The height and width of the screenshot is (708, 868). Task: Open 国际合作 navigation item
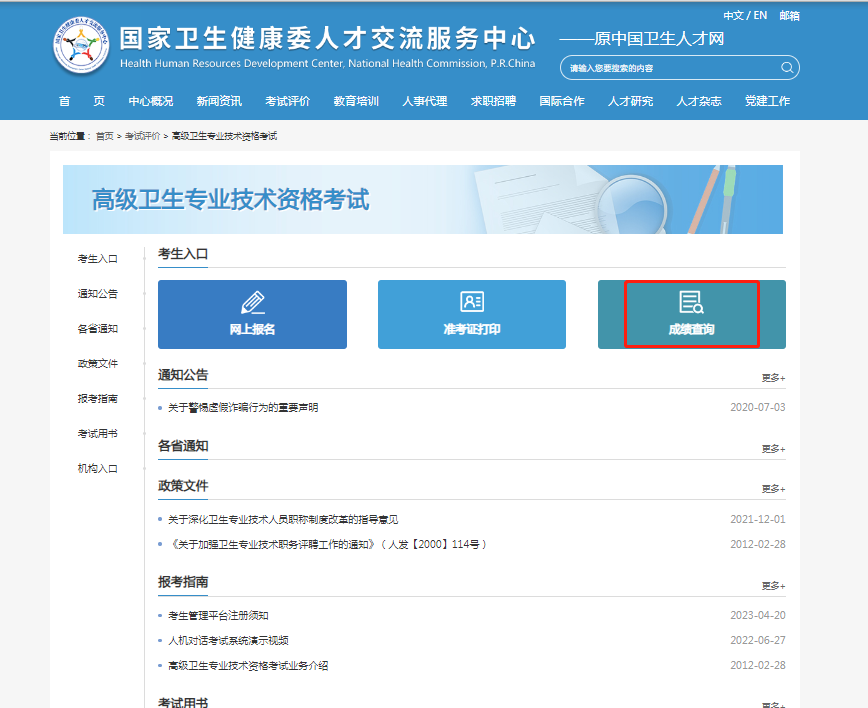562,101
